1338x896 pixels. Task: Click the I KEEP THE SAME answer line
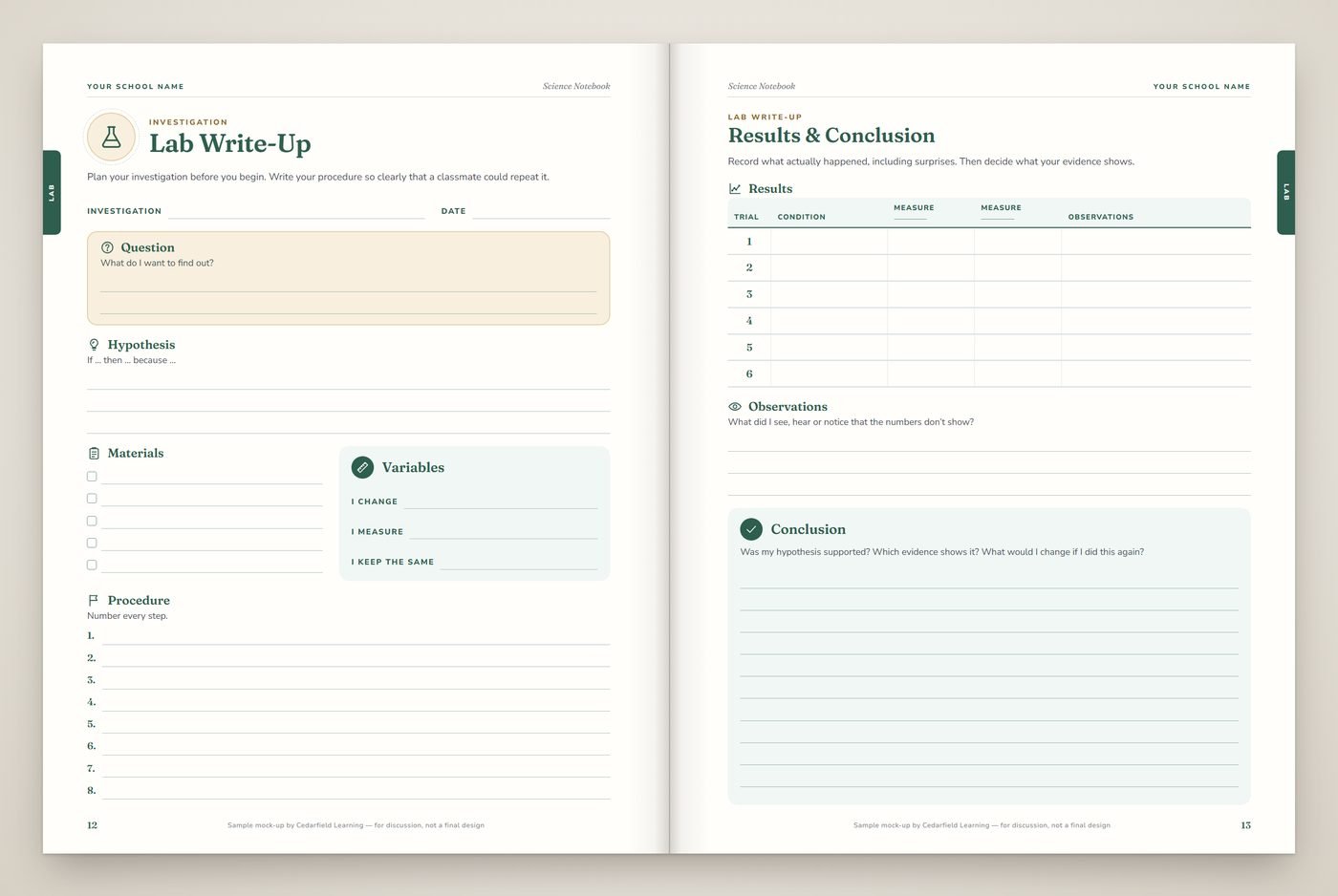point(519,562)
